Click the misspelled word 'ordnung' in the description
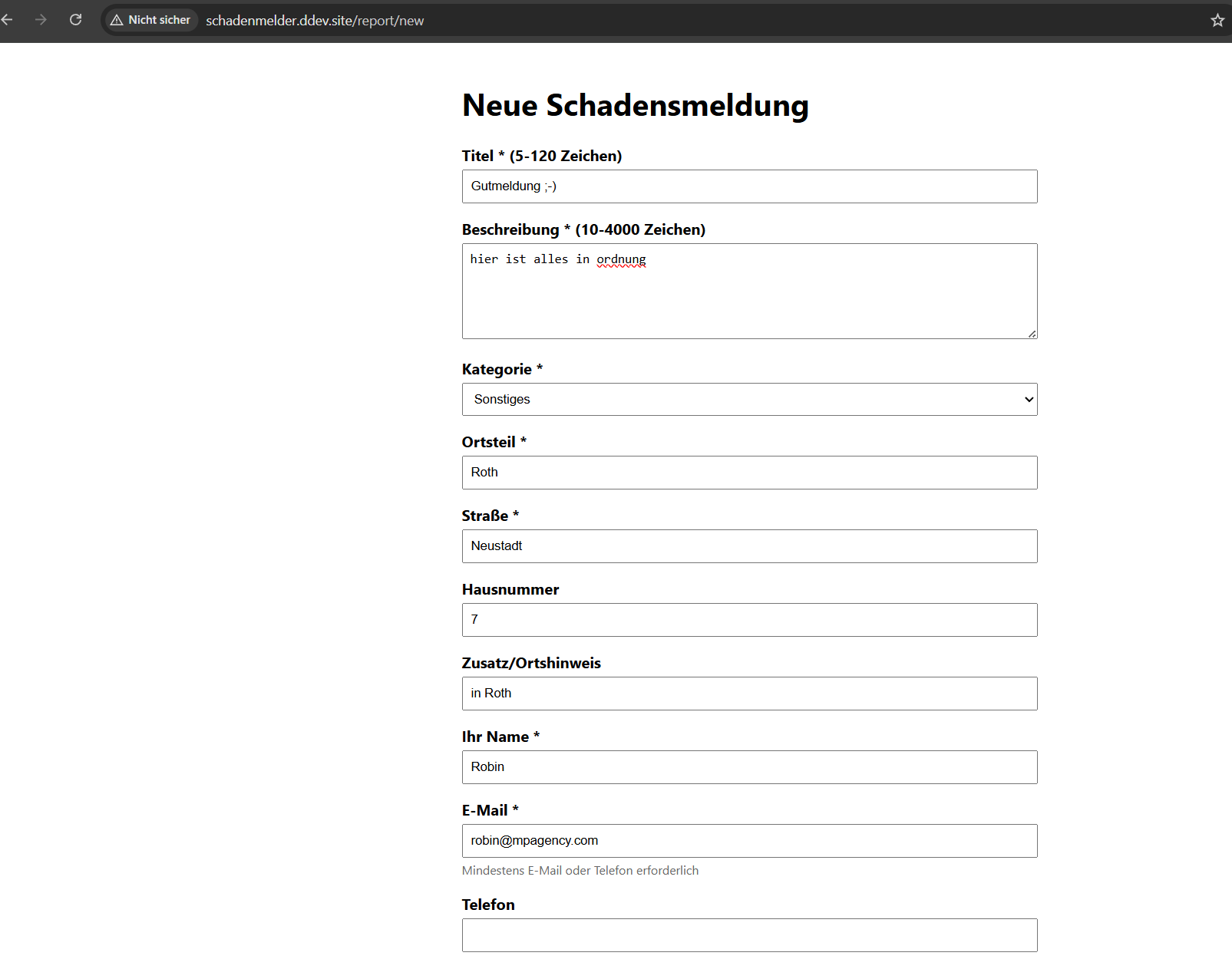The image size is (1232, 969). click(x=620, y=259)
